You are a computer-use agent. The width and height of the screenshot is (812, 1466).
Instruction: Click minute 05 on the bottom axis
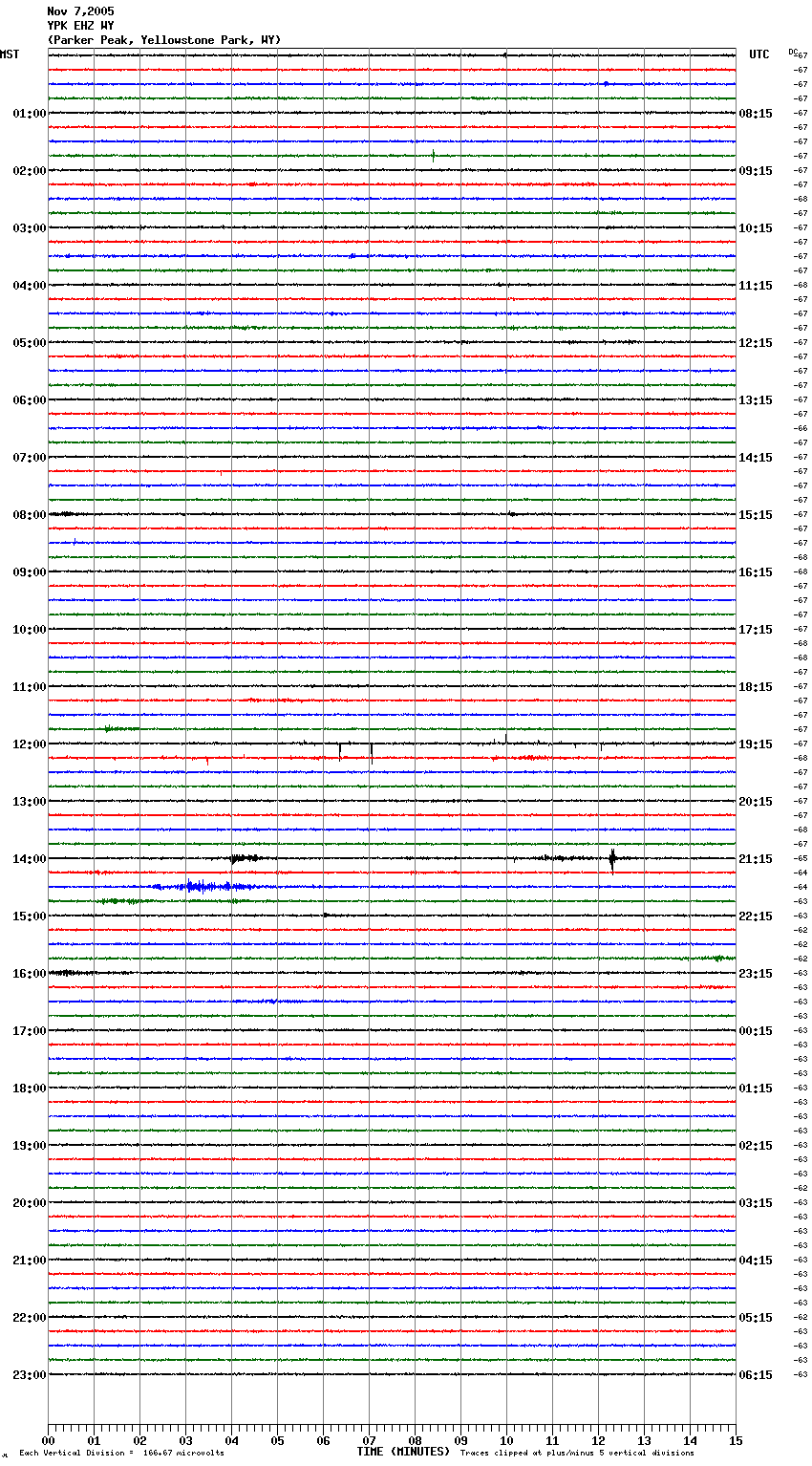tap(277, 1441)
